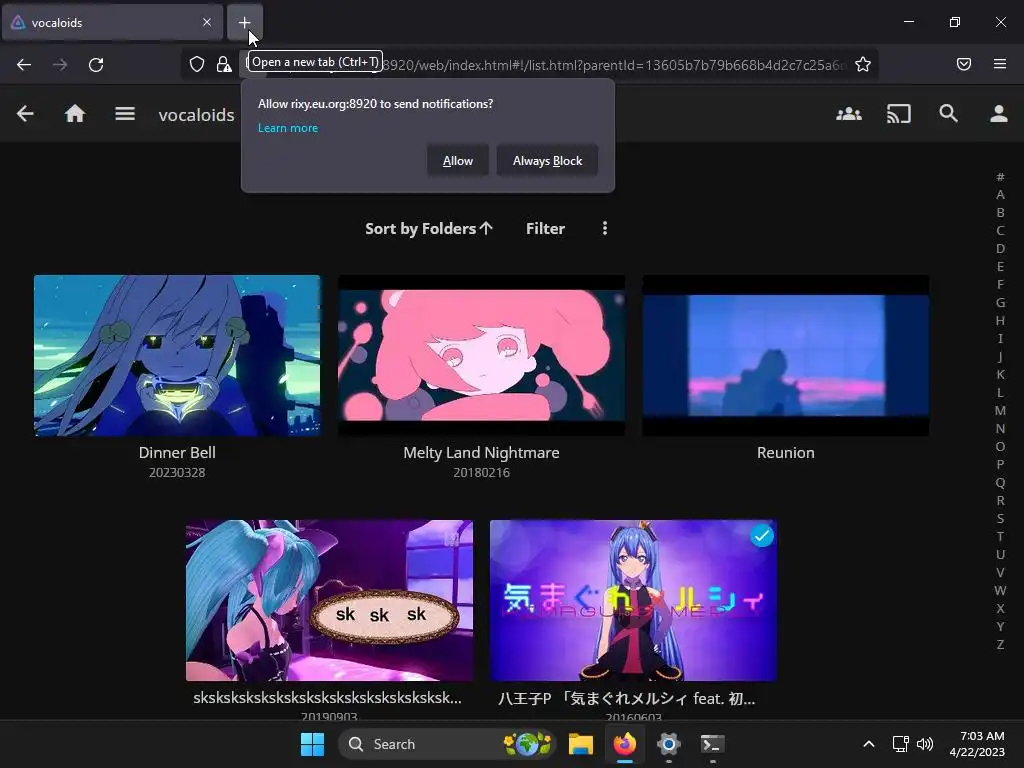1024x768 pixels.
Task: Jump to letter Z in alphabet picker
Action: (x=1000, y=645)
